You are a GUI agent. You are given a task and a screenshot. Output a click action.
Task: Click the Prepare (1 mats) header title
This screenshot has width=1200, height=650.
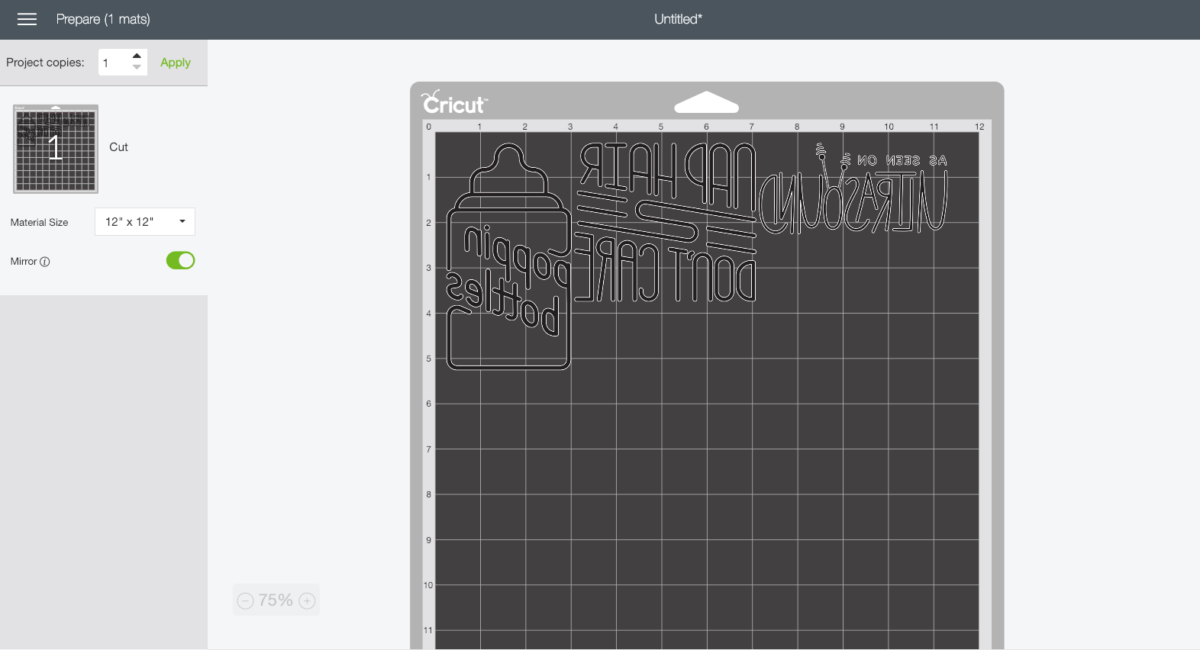(103, 20)
